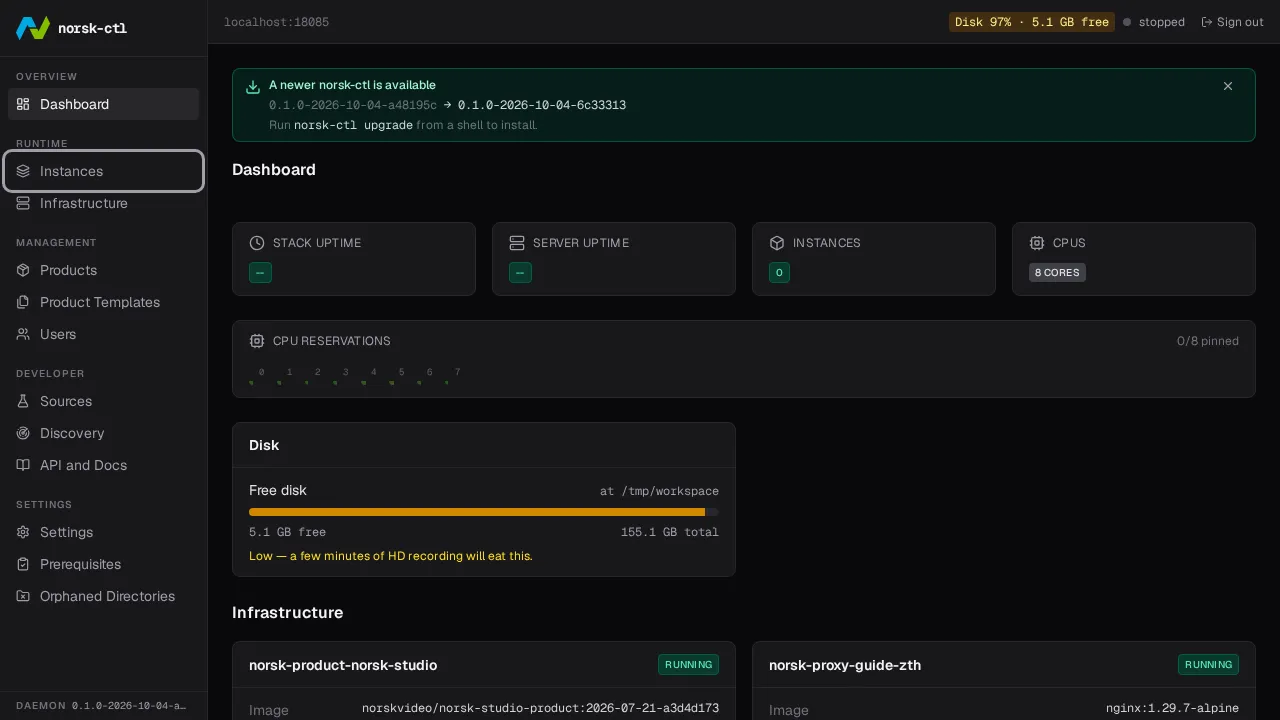Viewport: 1280px width, 720px height.
Task: Dismiss the newer norsk-ctl available banner
Action: coord(1228,86)
